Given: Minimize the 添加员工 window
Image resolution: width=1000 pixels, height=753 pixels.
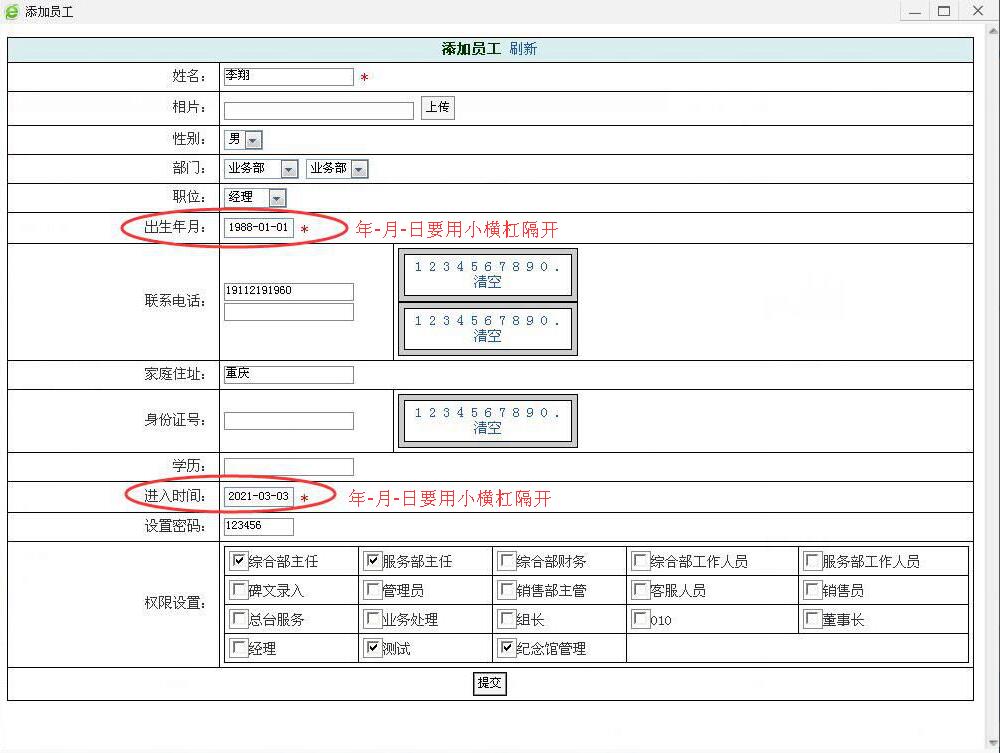Looking at the screenshot, I should [913, 11].
